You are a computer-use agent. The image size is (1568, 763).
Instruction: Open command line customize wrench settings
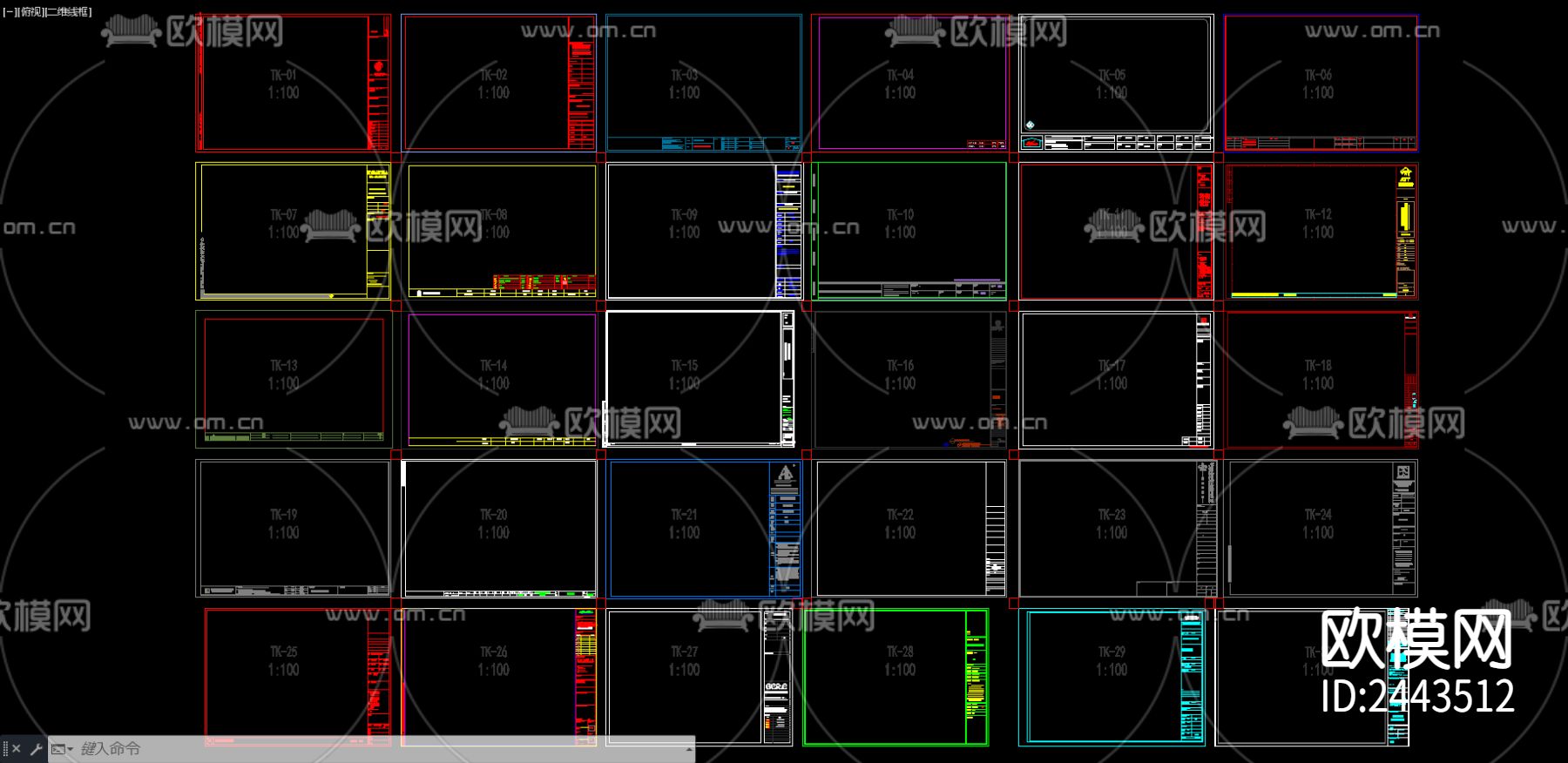point(36,749)
